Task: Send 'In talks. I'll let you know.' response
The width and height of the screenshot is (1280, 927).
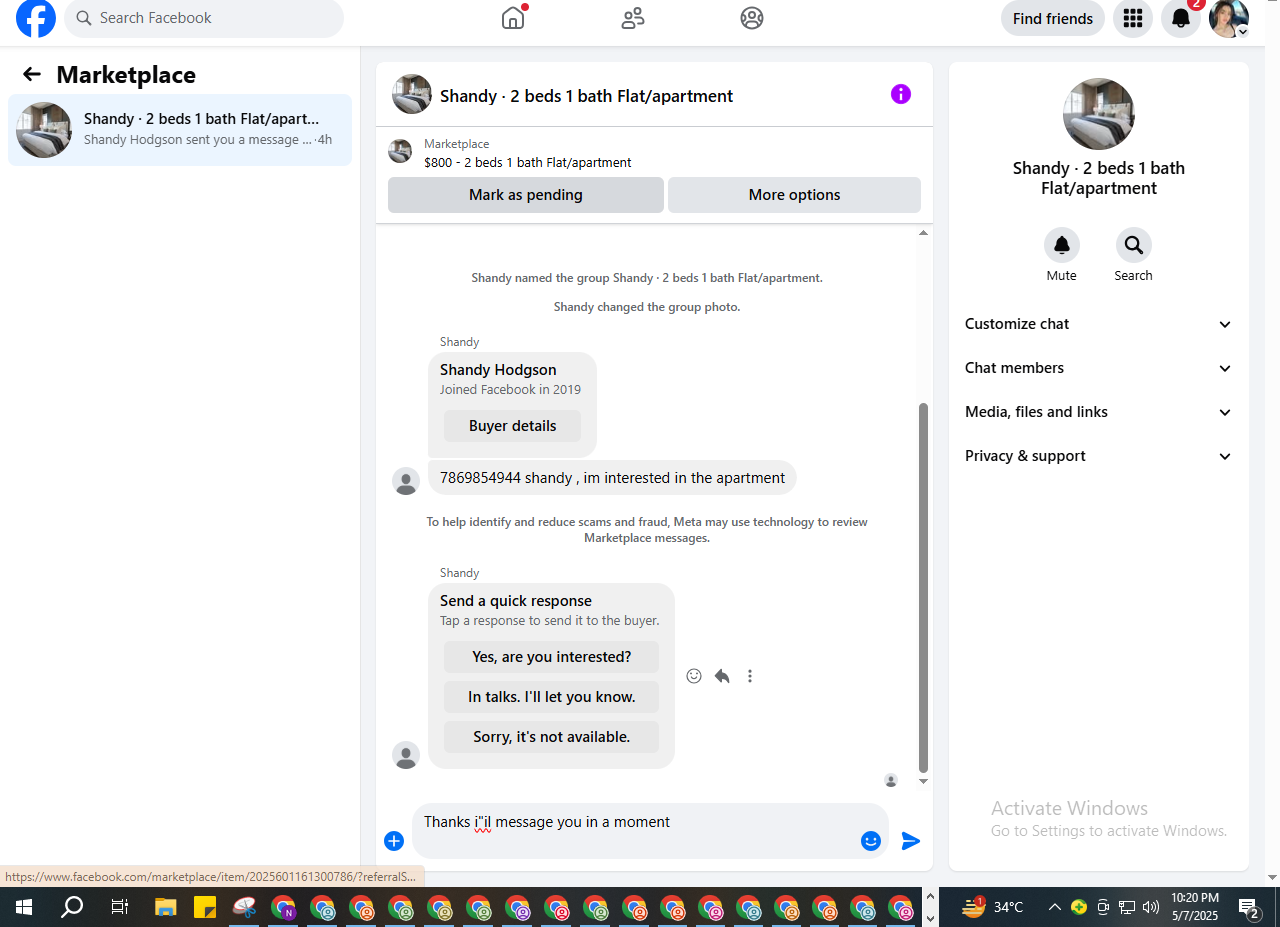Action: 551,697
